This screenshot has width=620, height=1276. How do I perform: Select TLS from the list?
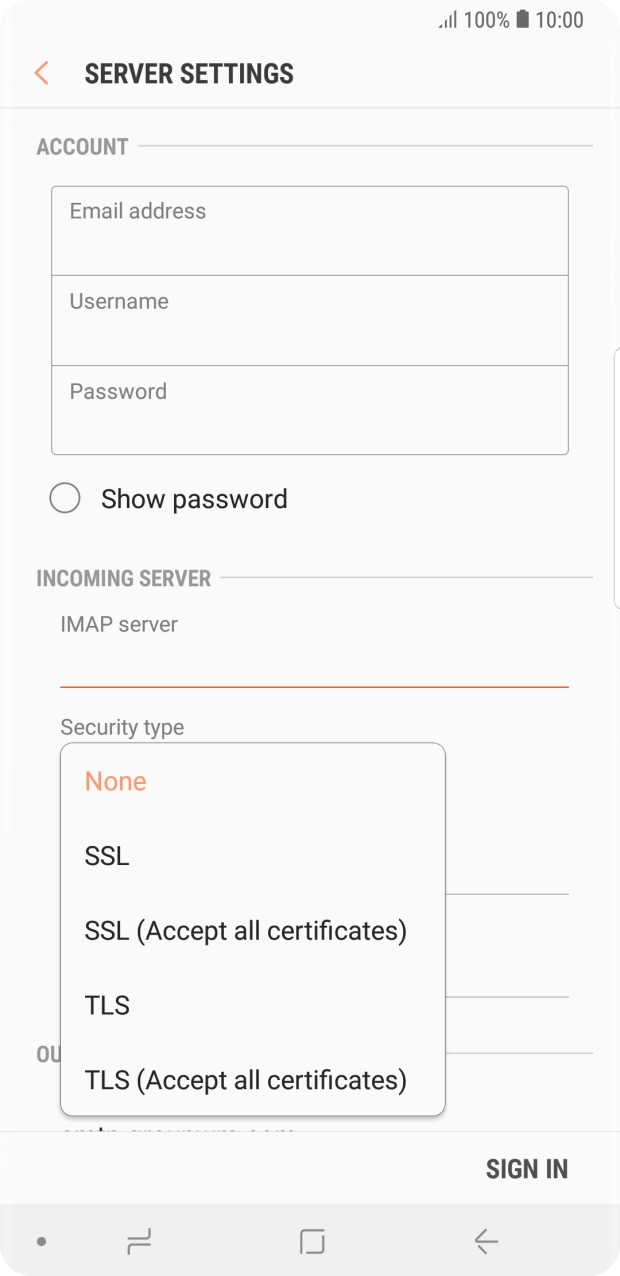107,1005
